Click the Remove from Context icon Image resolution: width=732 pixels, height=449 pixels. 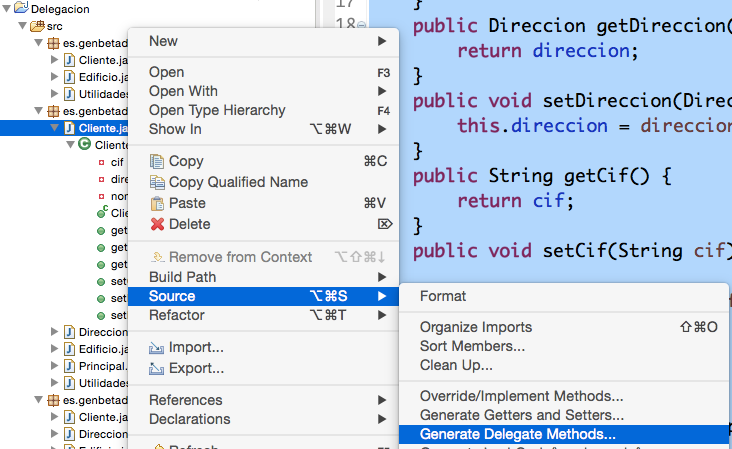(x=157, y=257)
